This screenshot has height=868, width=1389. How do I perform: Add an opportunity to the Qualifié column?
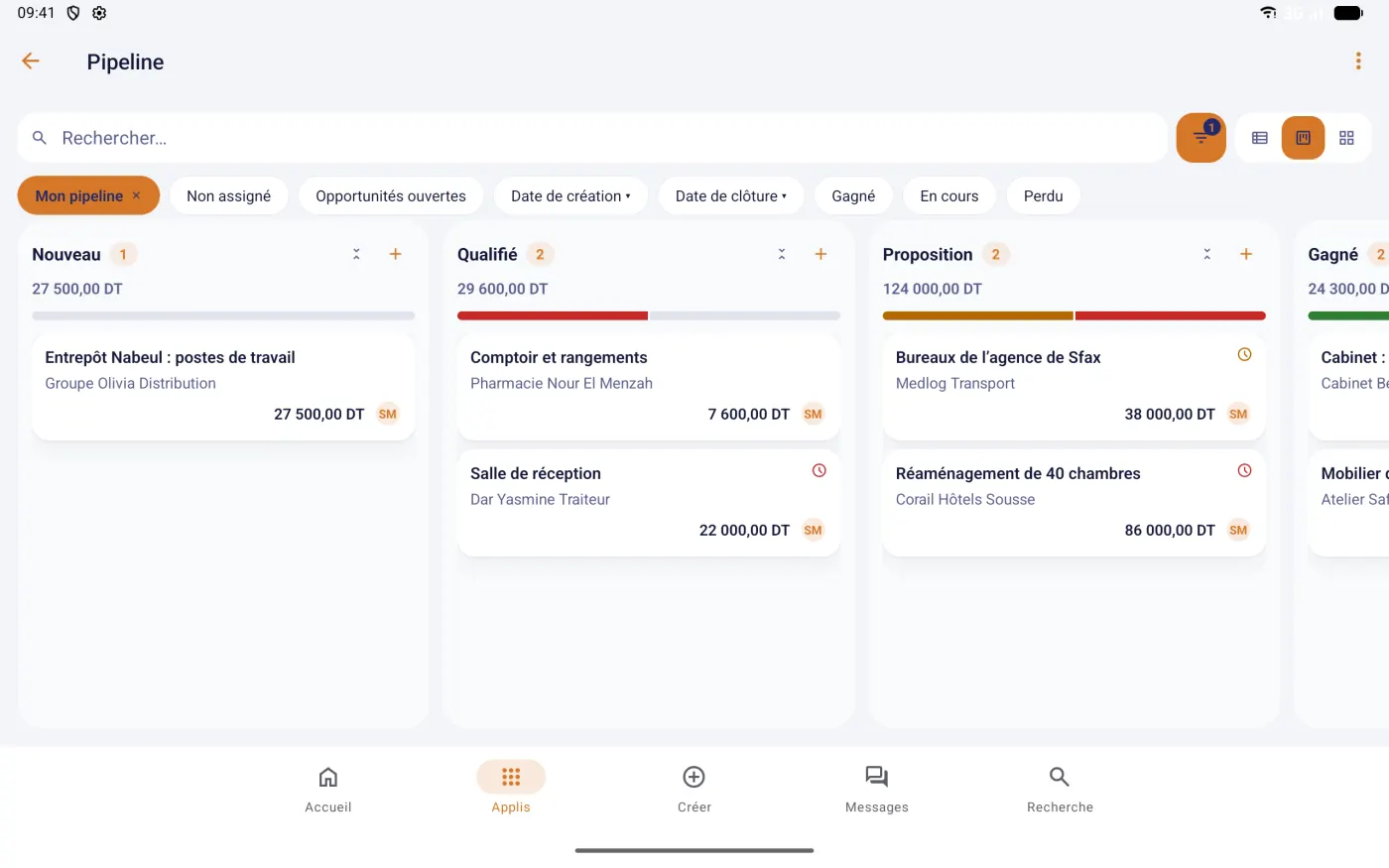coord(821,254)
